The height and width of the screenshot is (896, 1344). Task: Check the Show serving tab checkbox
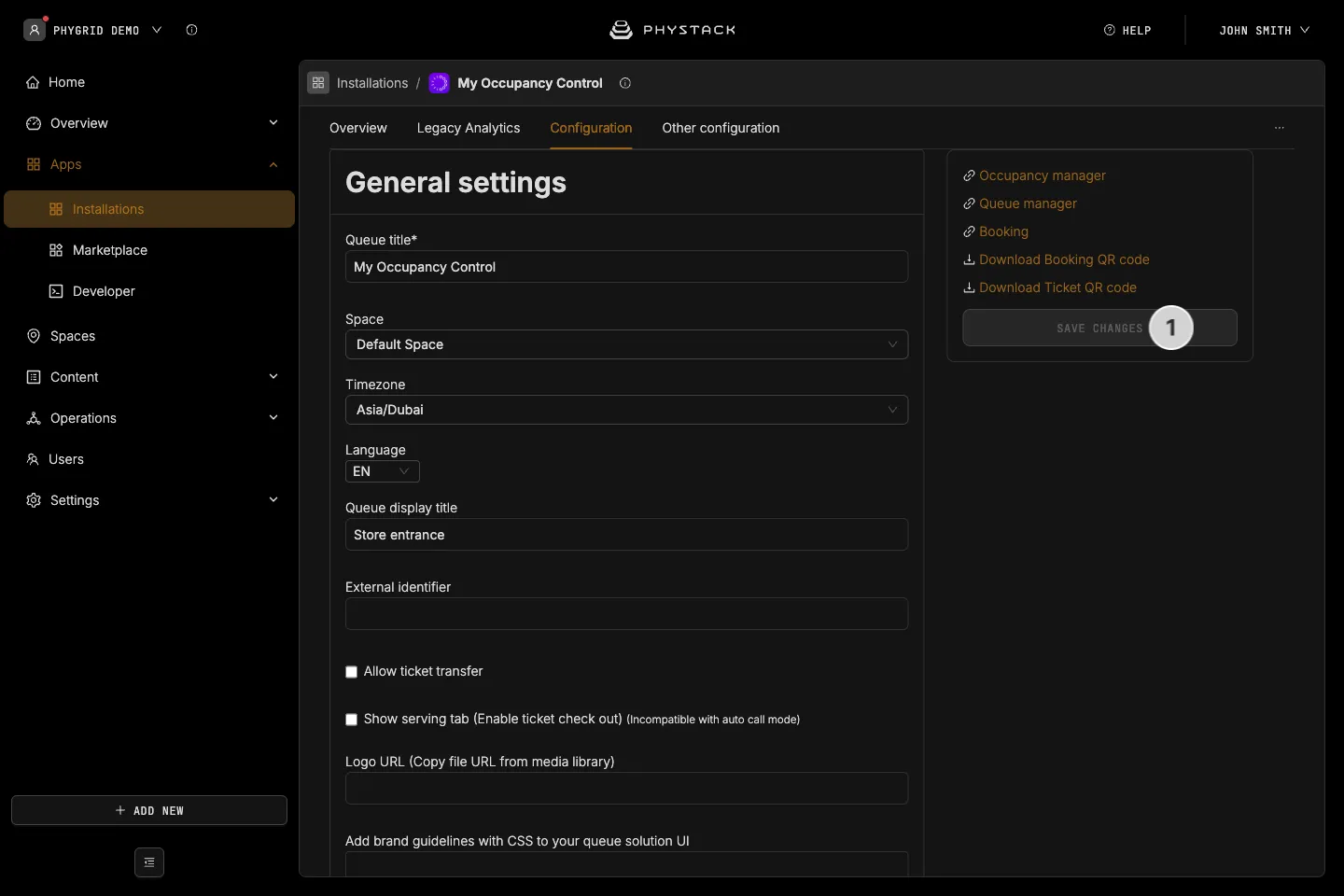[x=352, y=720]
